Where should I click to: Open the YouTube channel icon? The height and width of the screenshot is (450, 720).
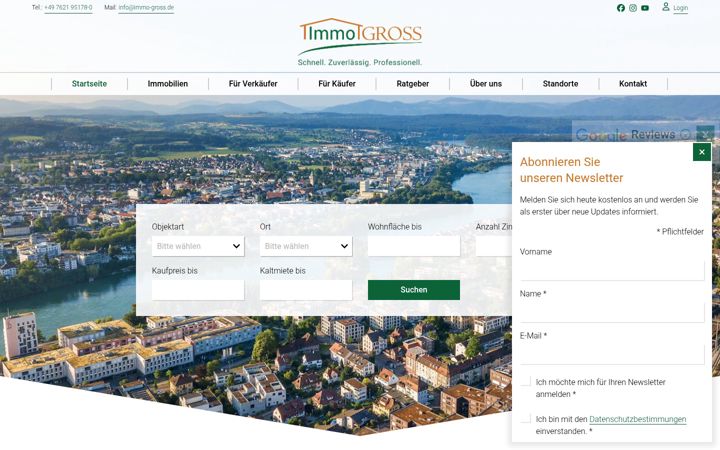[x=645, y=8]
